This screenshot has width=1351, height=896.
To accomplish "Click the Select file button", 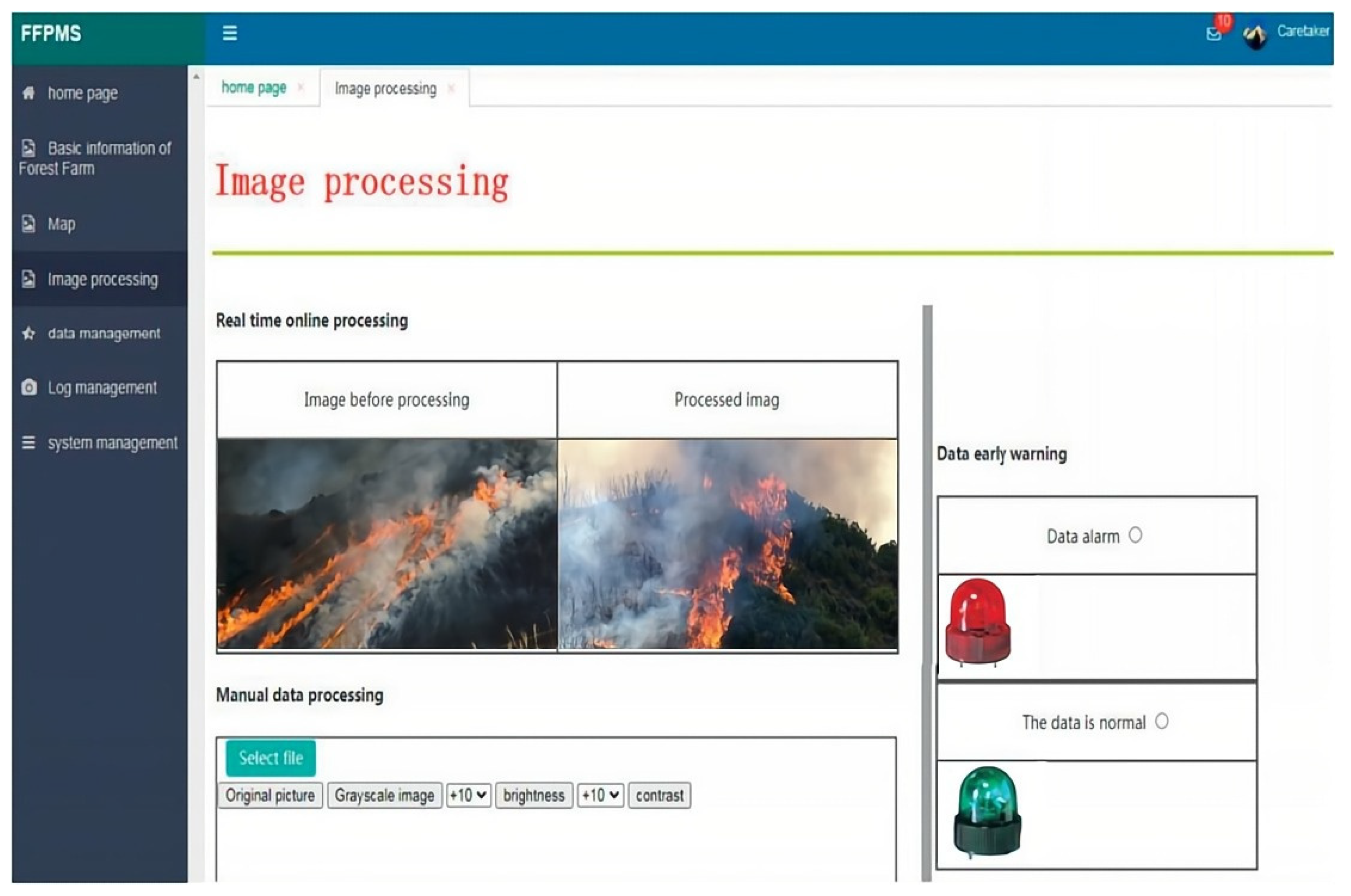I will pyautogui.click(x=271, y=758).
